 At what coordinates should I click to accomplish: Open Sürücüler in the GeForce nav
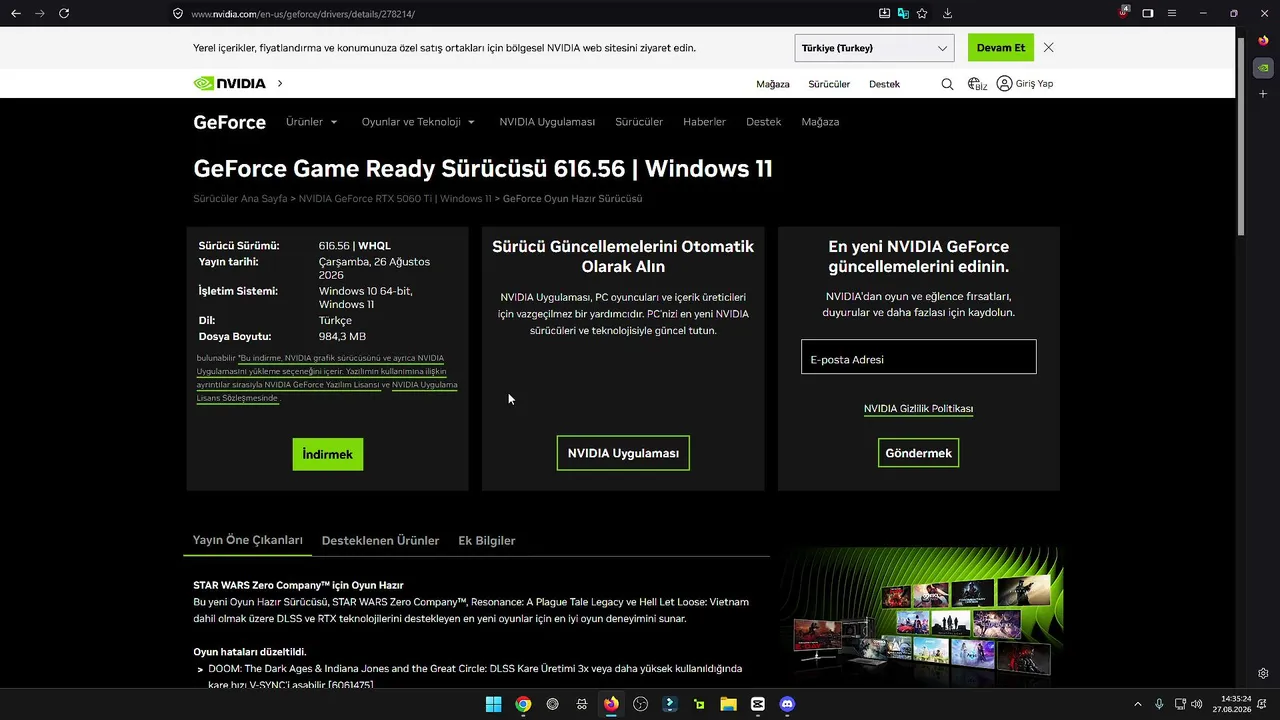(x=639, y=122)
